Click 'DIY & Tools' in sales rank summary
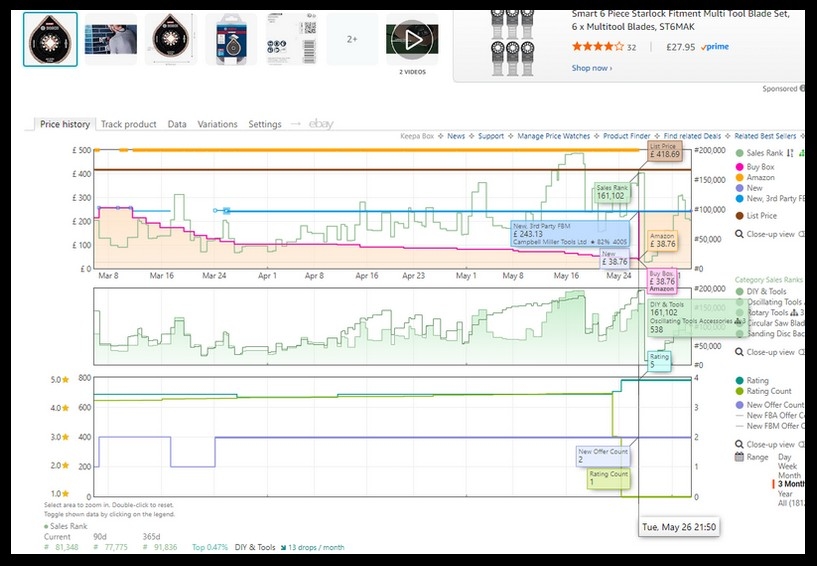817x566 pixels. point(255,547)
